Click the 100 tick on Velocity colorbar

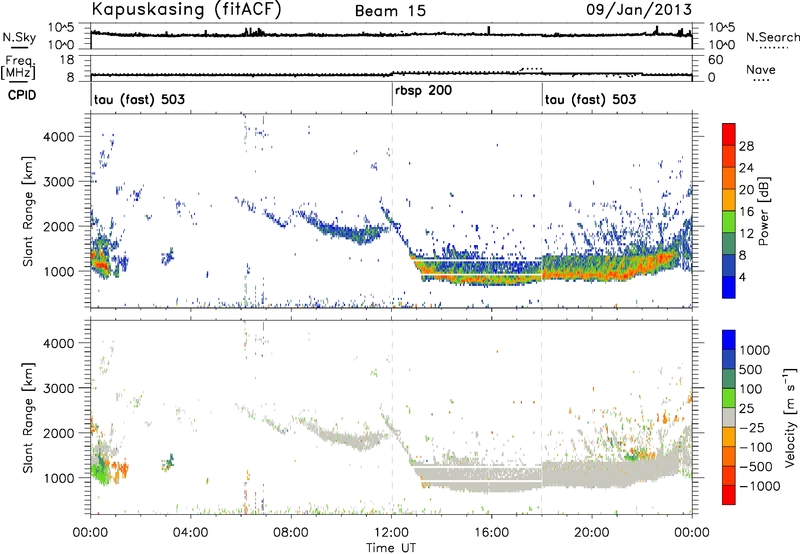coord(753,389)
